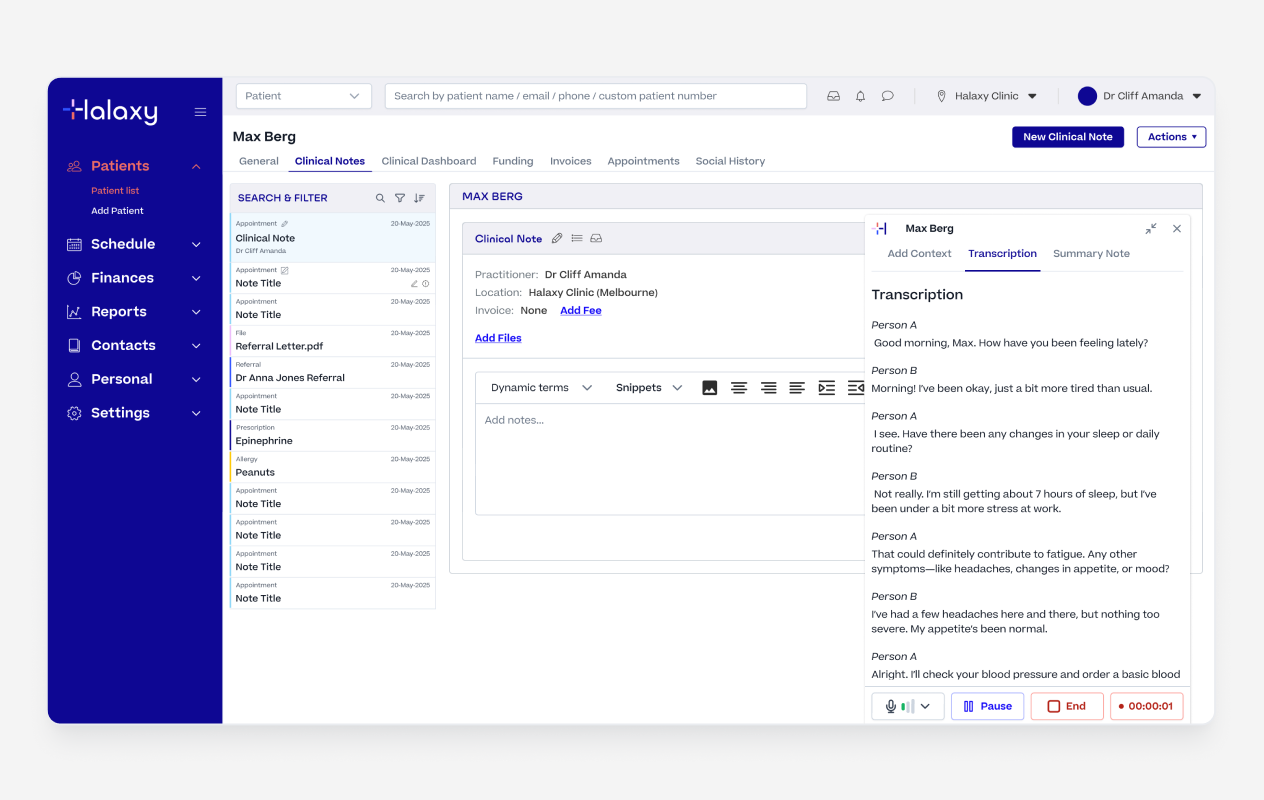
Task: Click the clock icon on first Note Title row
Action: point(426,284)
